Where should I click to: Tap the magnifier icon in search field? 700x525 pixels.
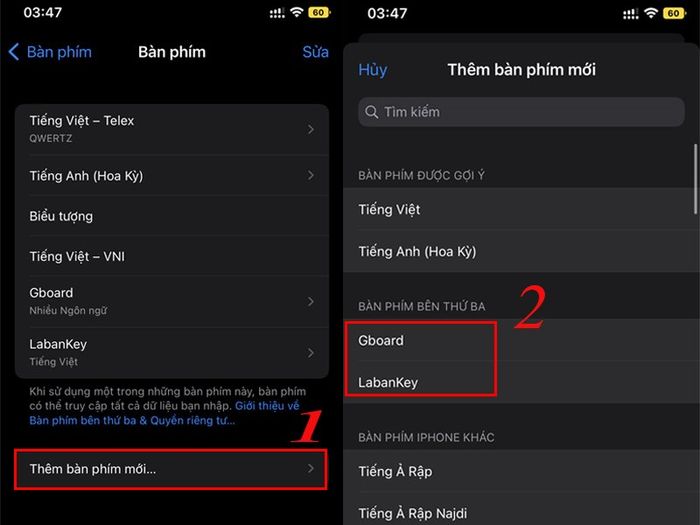click(371, 112)
